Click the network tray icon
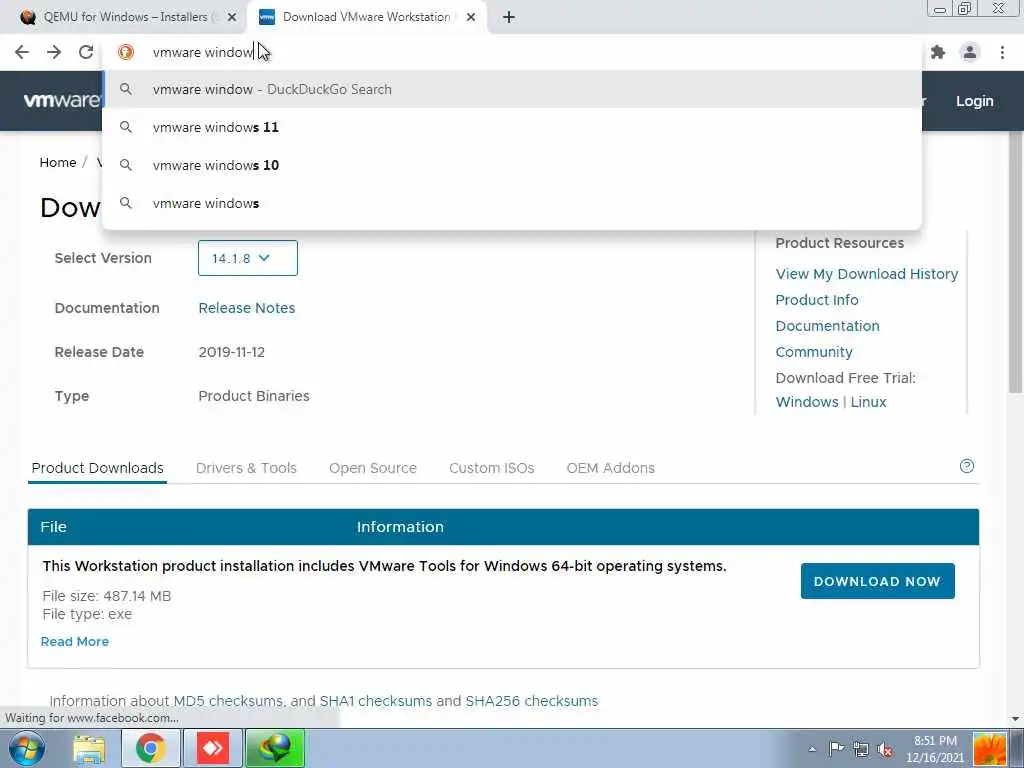The image size is (1024, 768). 861,749
